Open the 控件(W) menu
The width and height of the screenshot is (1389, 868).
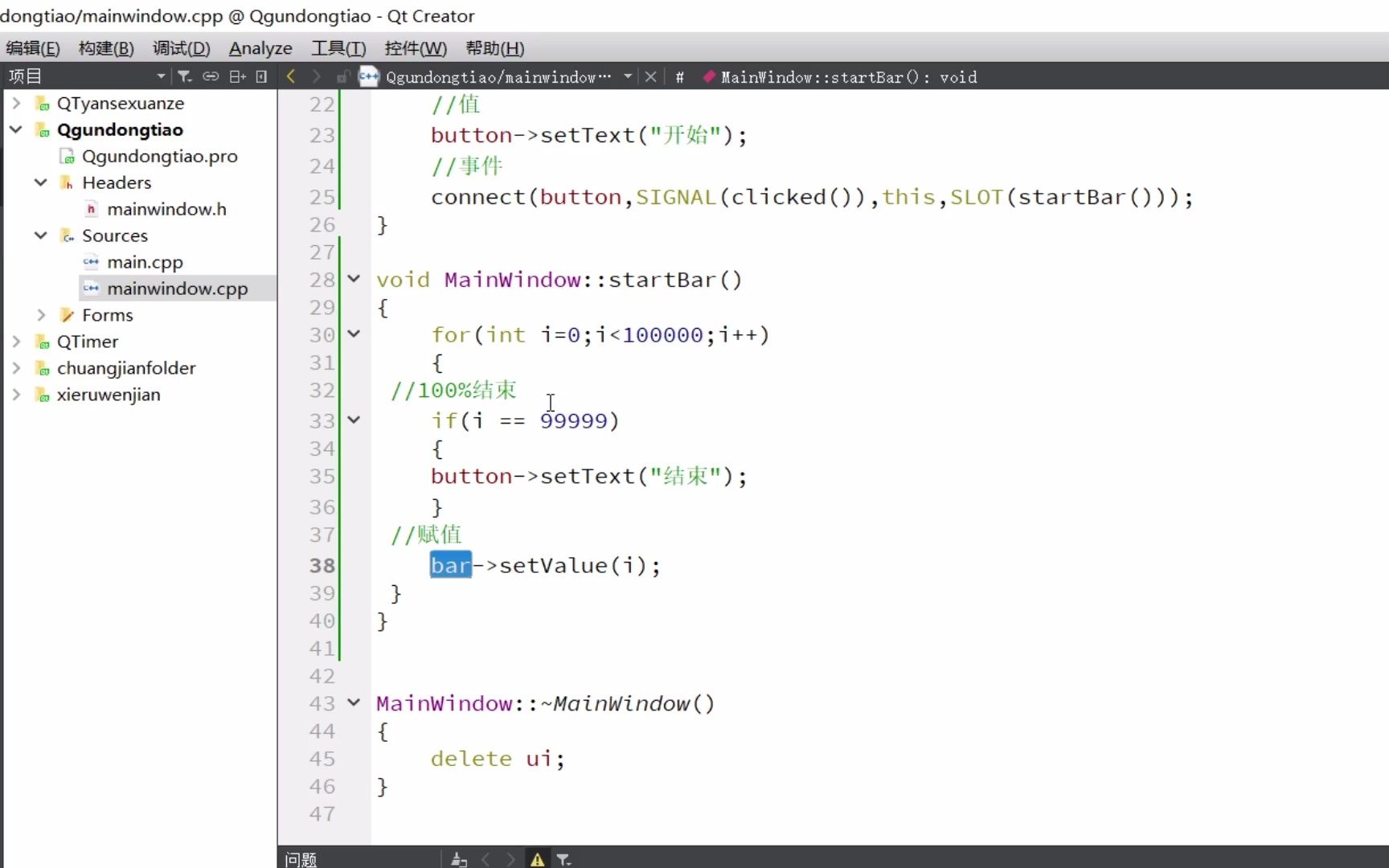415,48
